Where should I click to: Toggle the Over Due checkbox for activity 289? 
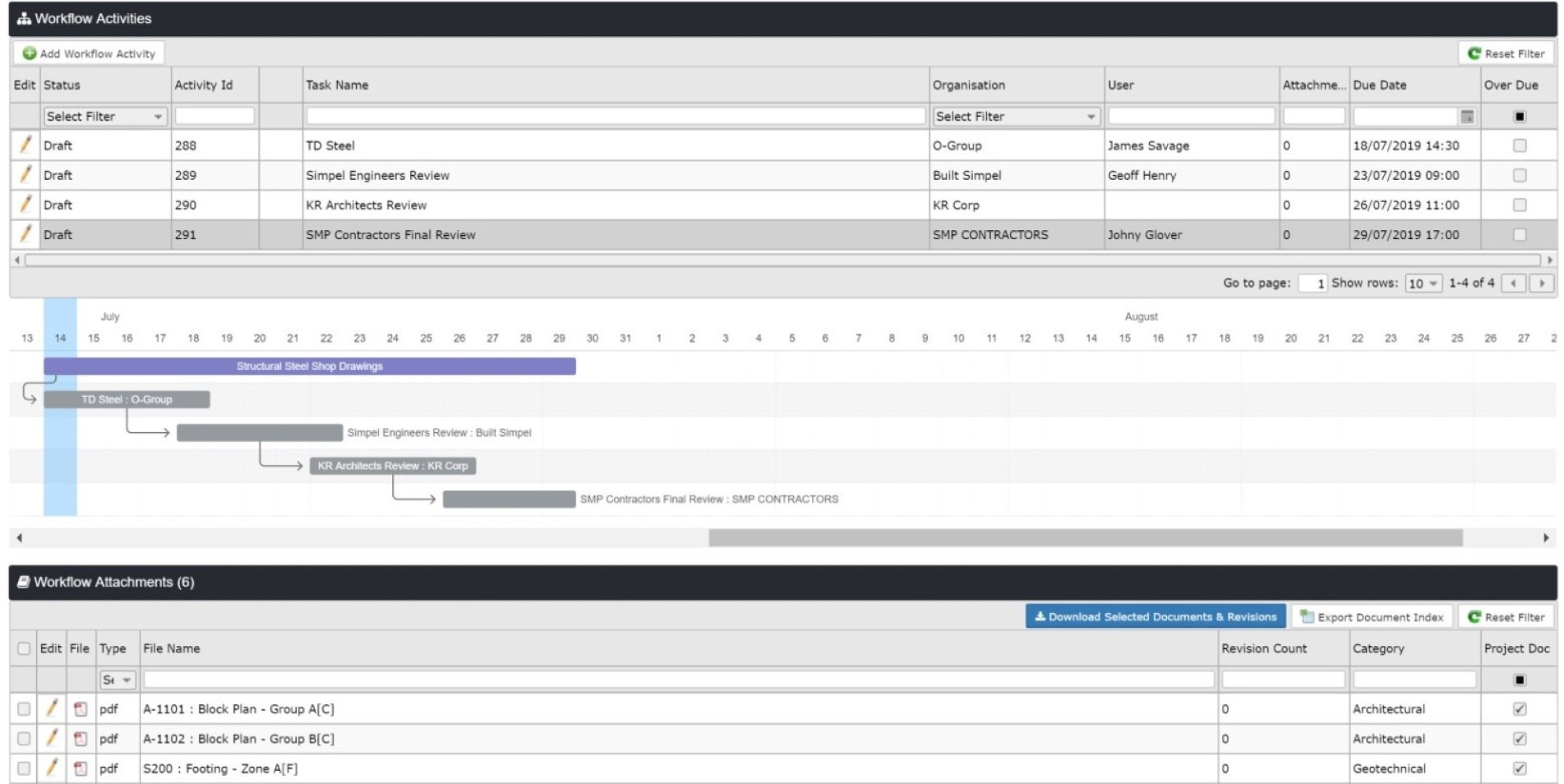pos(1520,175)
